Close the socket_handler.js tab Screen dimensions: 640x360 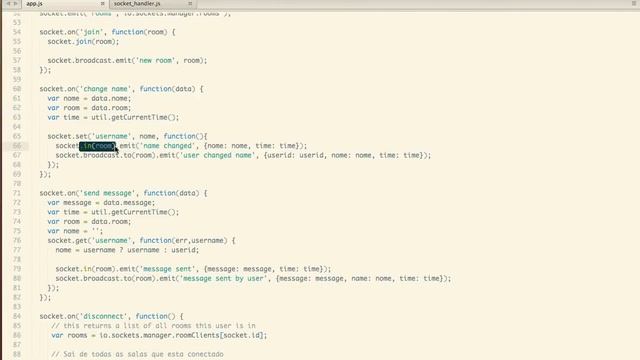point(190,4)
